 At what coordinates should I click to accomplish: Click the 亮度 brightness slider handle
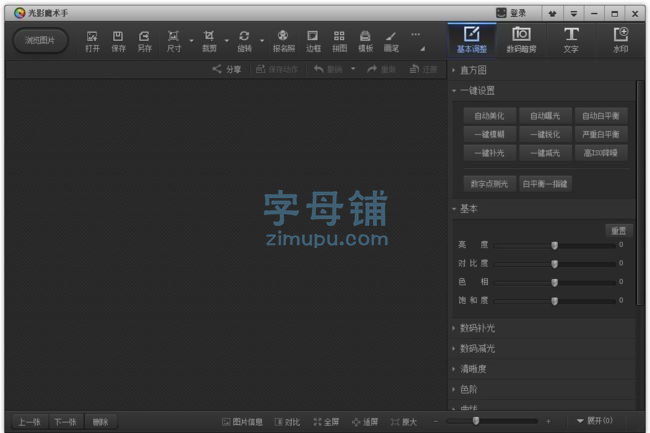click(x=554, y=245)
